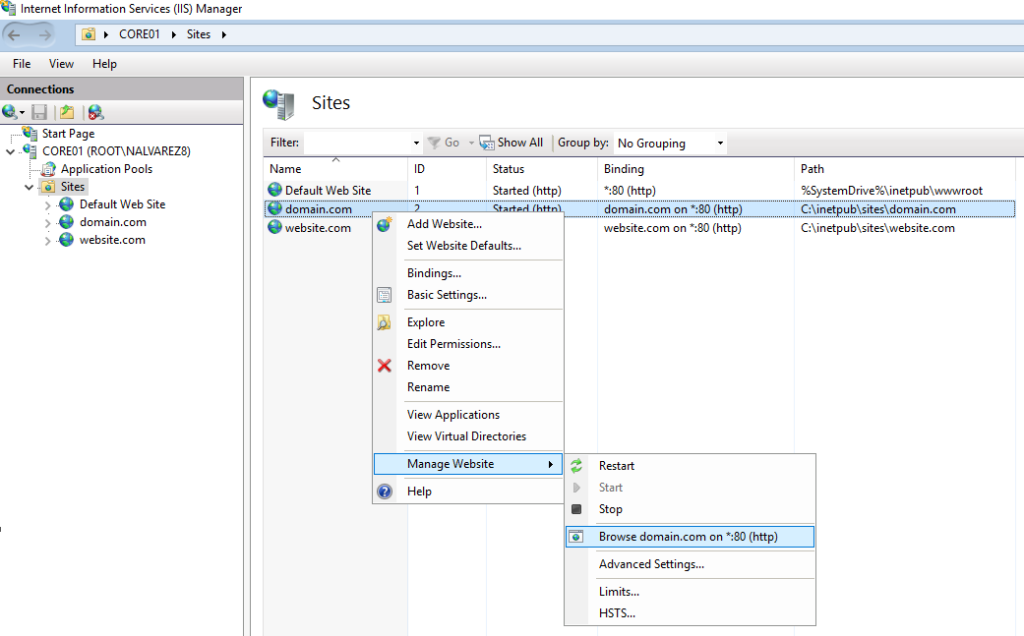The width and height of the screenshot is (1024, 636).
Task: Open the Help menu in menu bar
Action: pyautogui.click(x=104, y=63)
